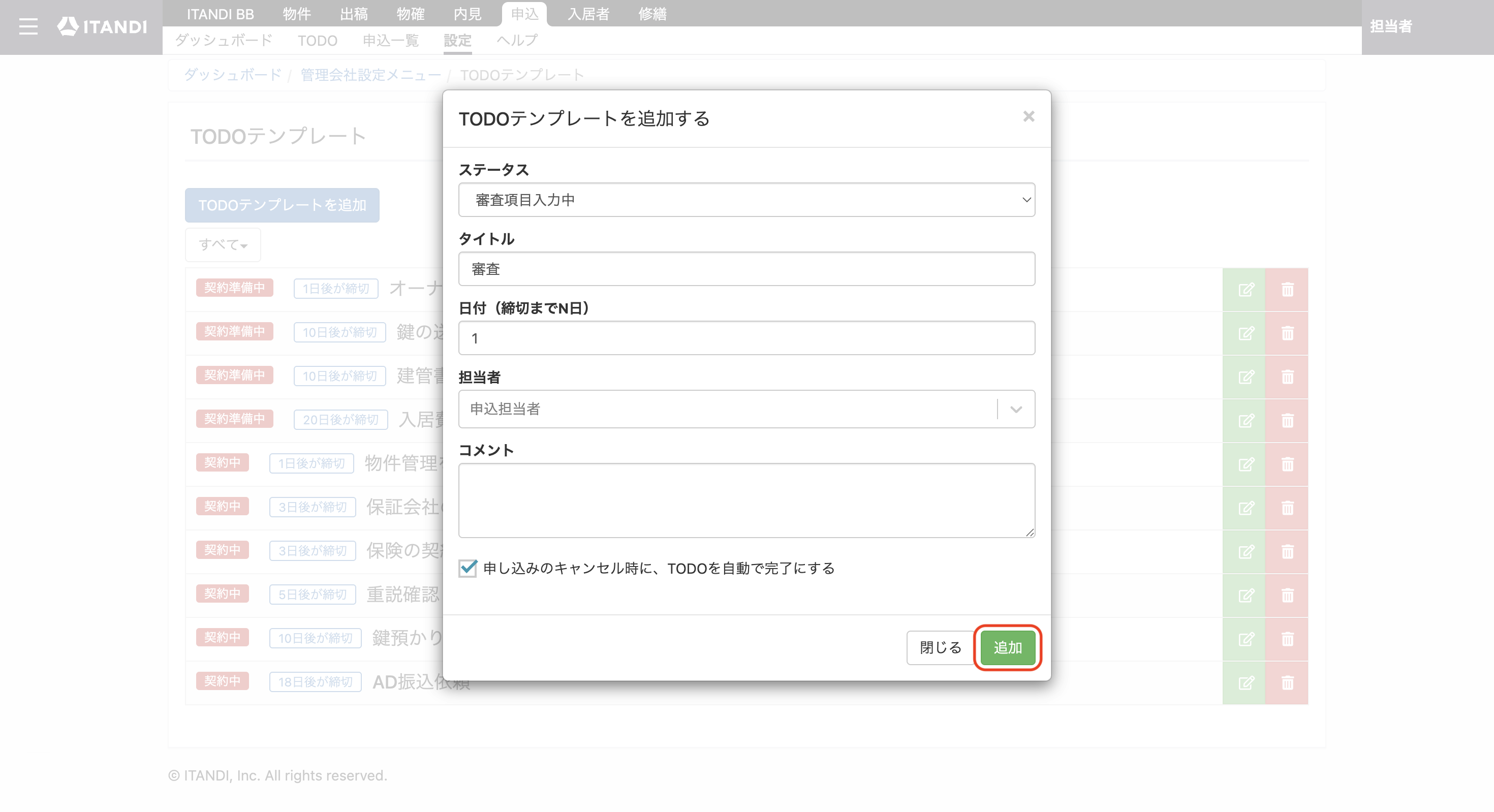Screen dimensions: 1494x812
Task: Focus the タイトル input field
Action: (746, 269)
